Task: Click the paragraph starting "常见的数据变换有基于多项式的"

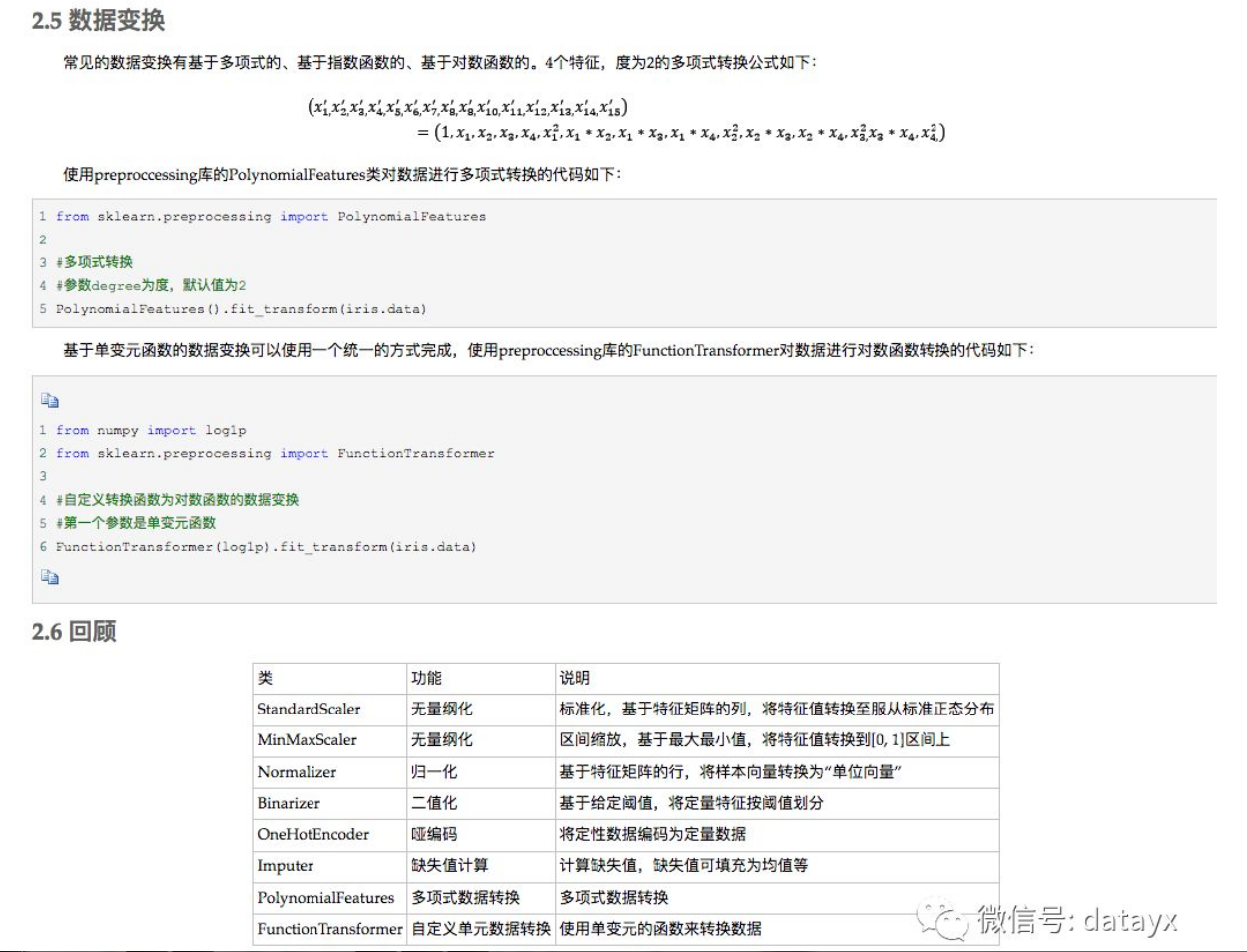Action: tap(439, 62)
